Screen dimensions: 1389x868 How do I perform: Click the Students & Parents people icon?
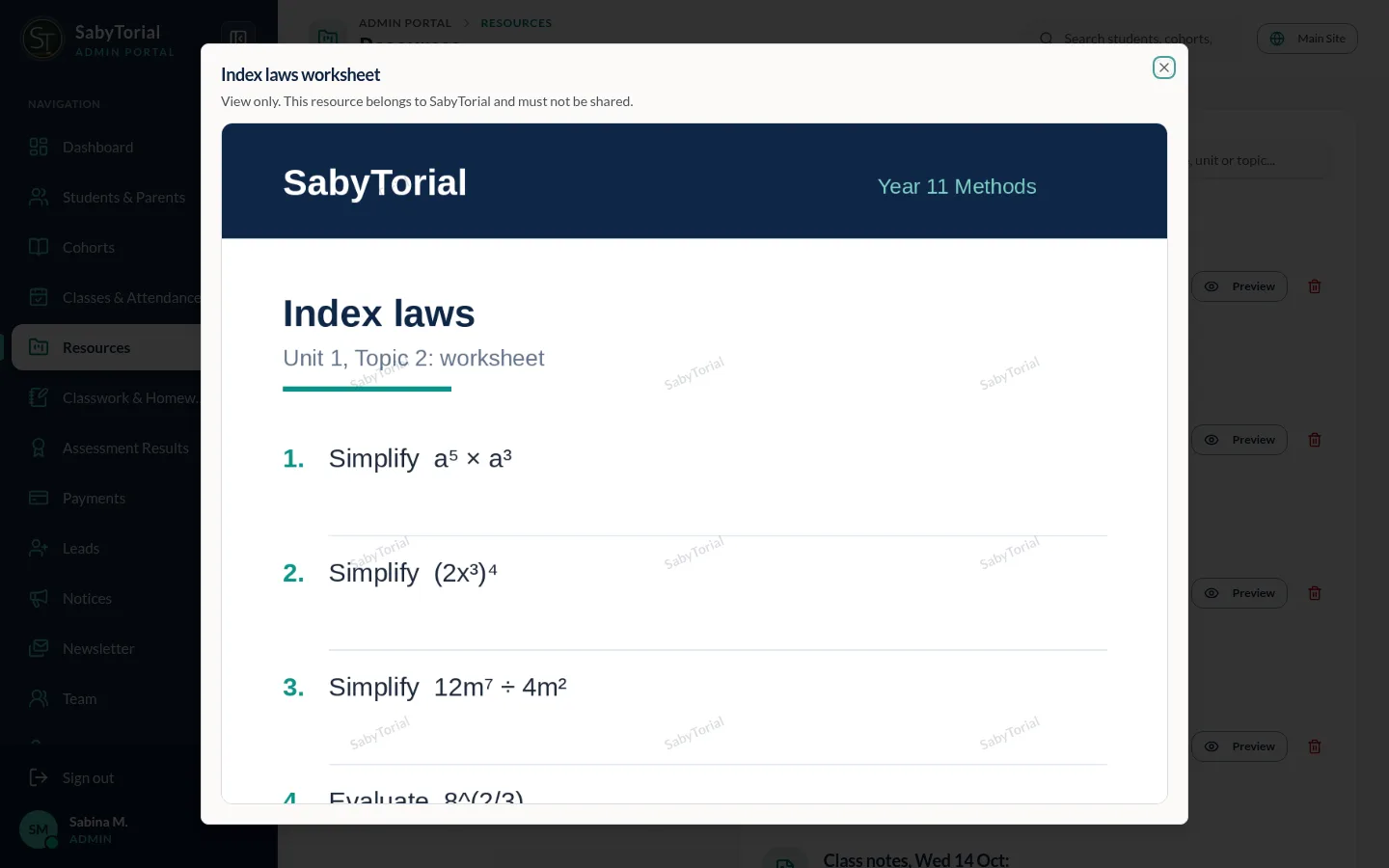point(39,197)
